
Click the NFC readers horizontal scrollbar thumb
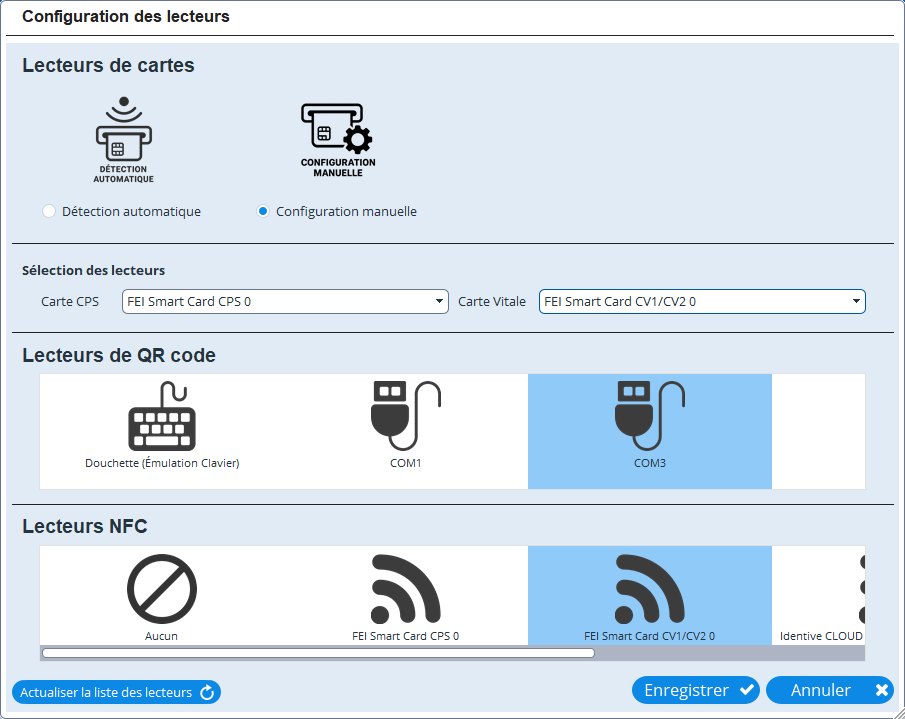pyautogui.click(x=318, y=653)
